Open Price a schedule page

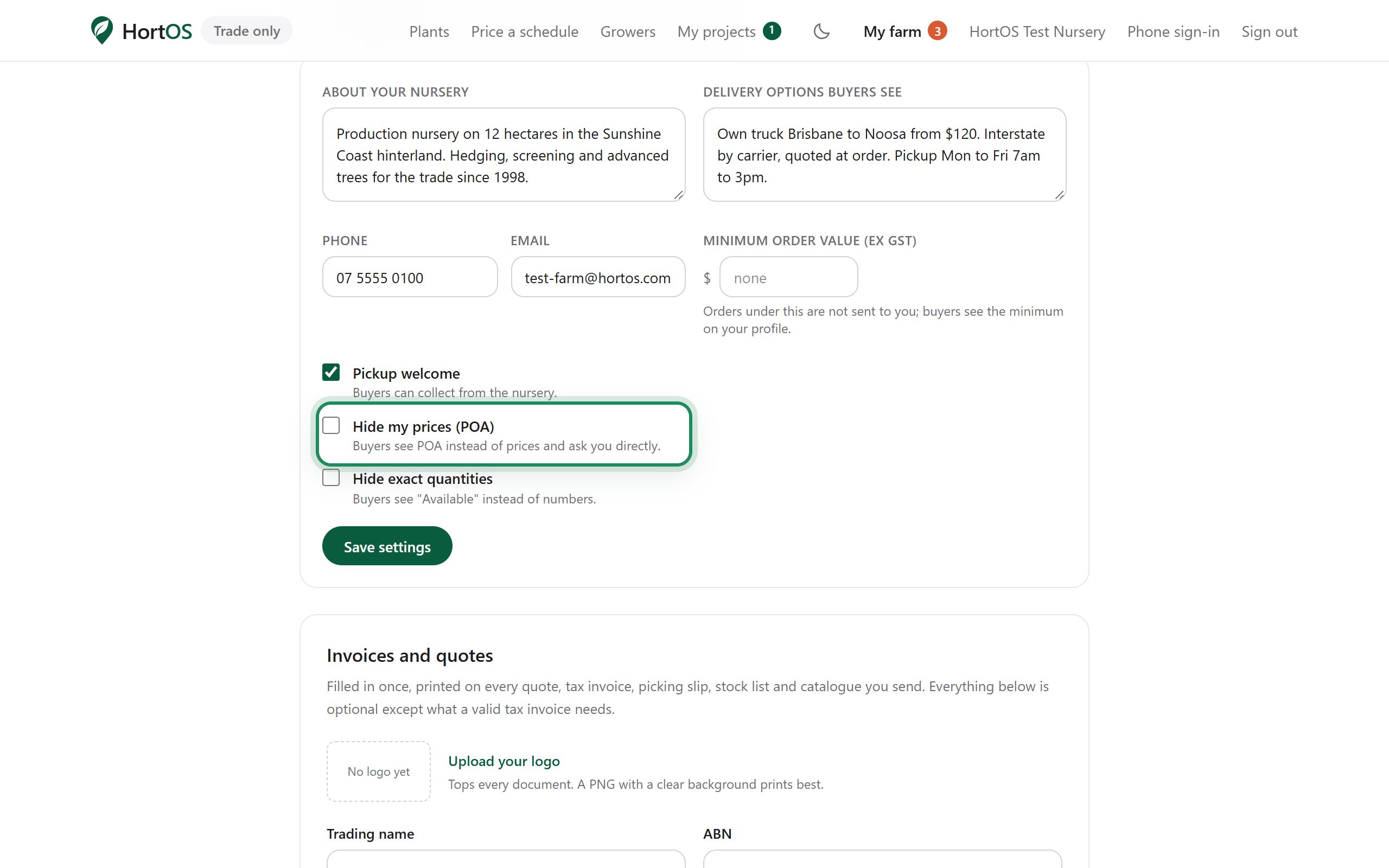pyautogui.click(x=525, y=31)
